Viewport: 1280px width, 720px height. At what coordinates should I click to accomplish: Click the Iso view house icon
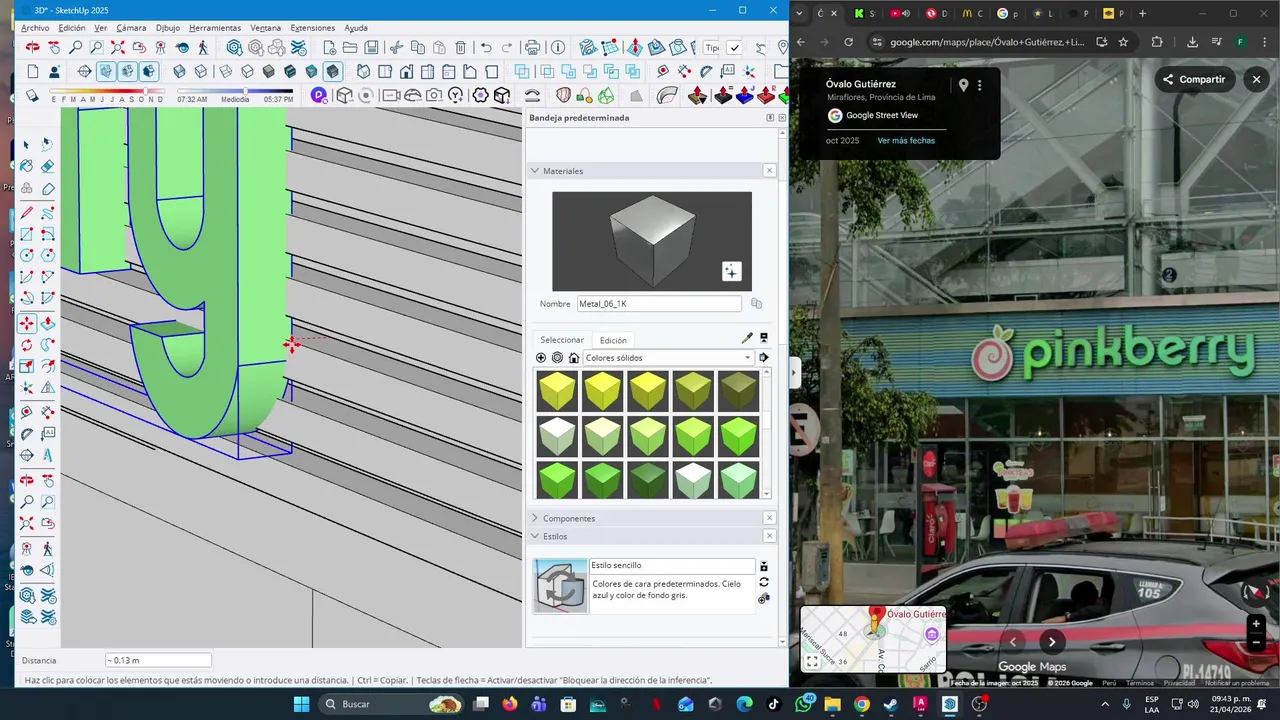pos(362,71)
